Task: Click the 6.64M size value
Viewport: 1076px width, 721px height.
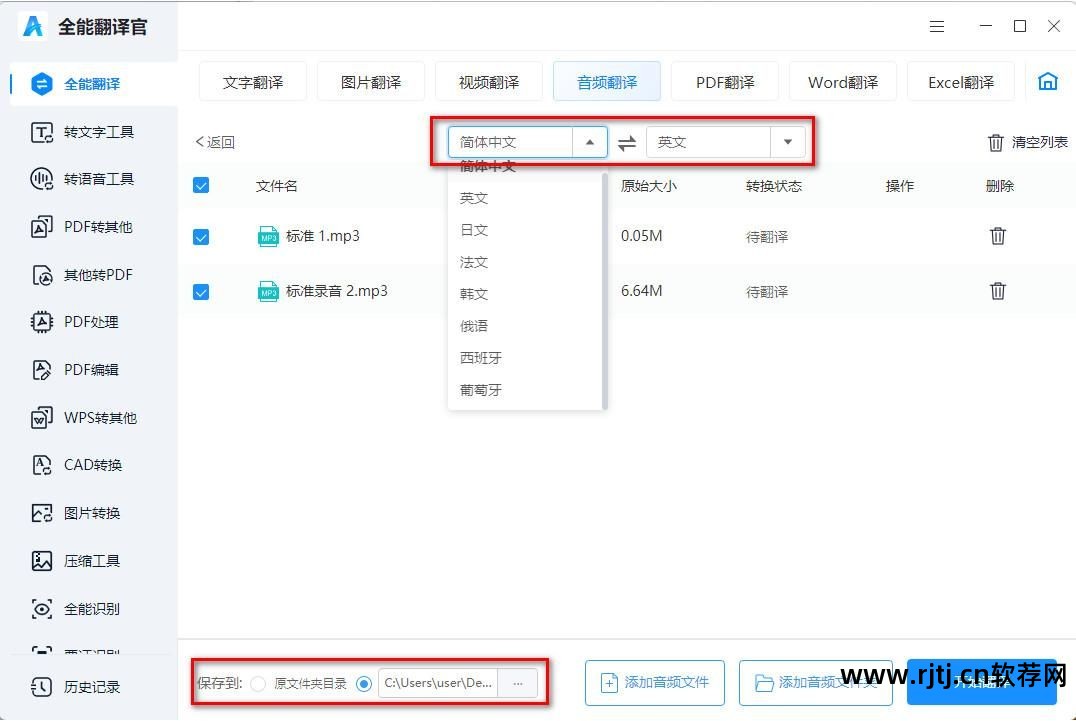Action: point(642,291)
